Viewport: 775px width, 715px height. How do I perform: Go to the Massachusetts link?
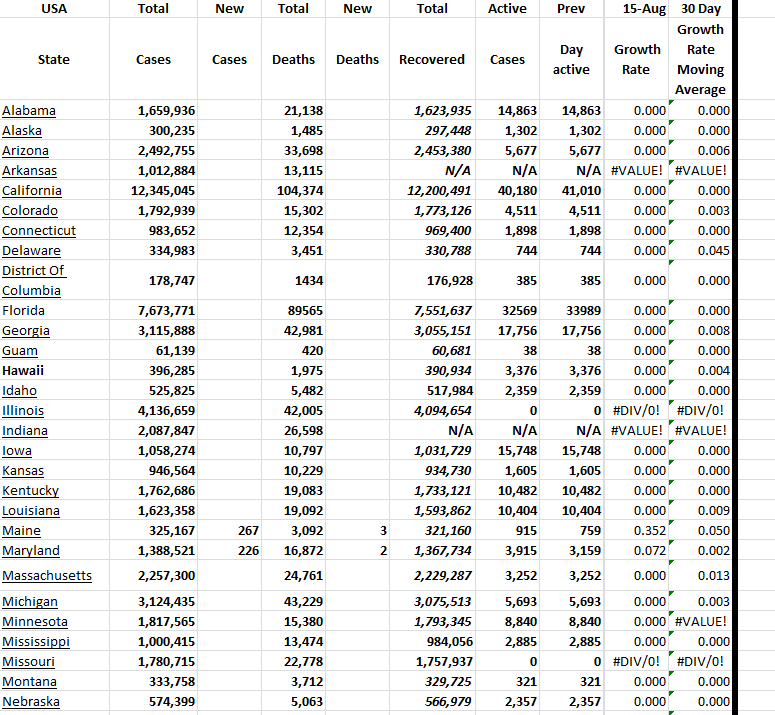[47, 576]
